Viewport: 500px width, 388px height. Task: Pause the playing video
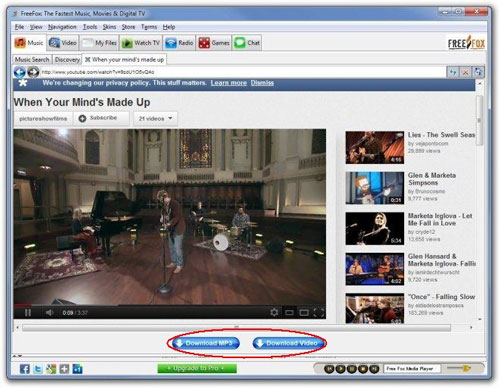pos(28,313)
